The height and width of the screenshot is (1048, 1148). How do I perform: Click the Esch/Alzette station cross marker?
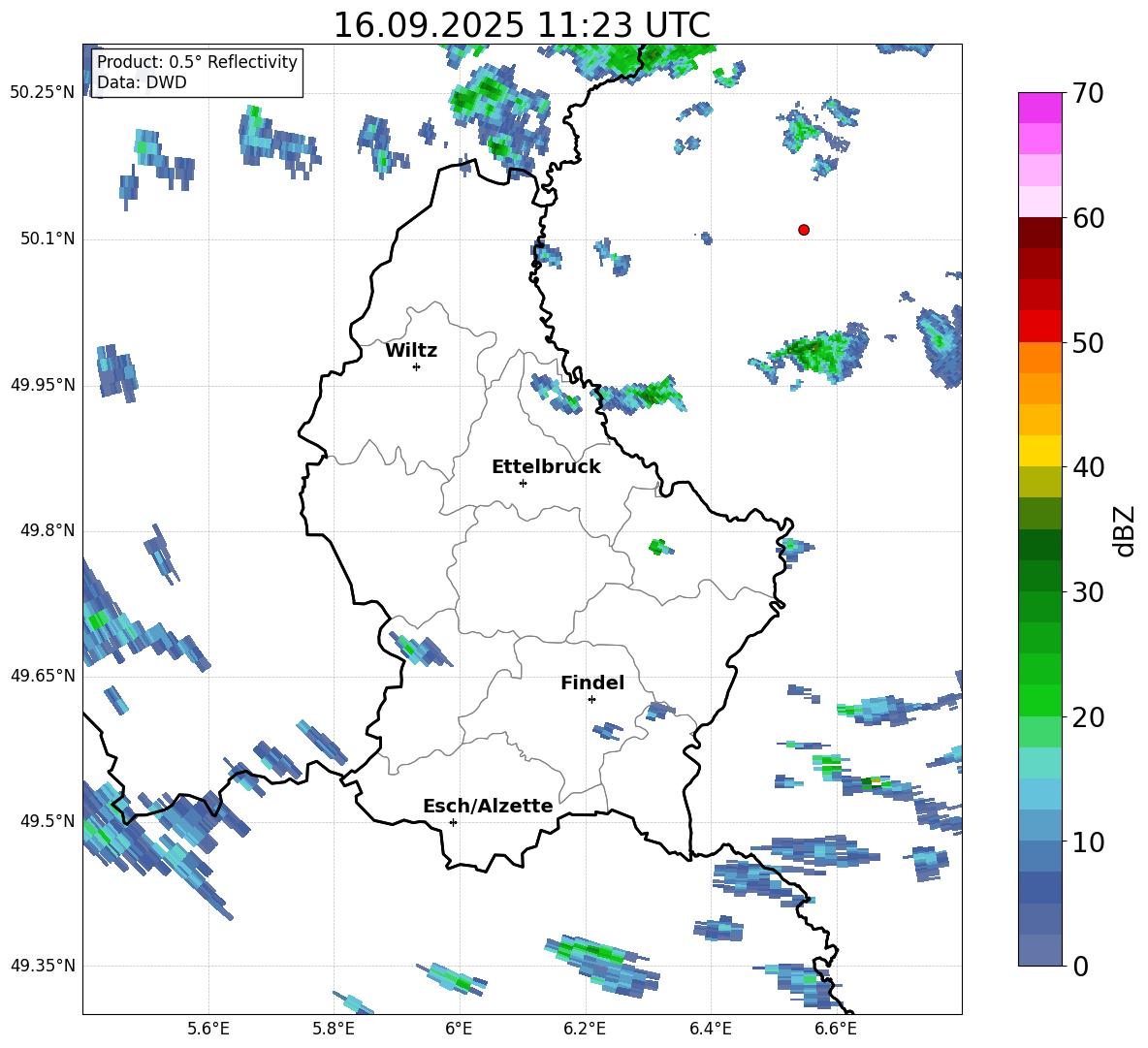click(453, 822)
